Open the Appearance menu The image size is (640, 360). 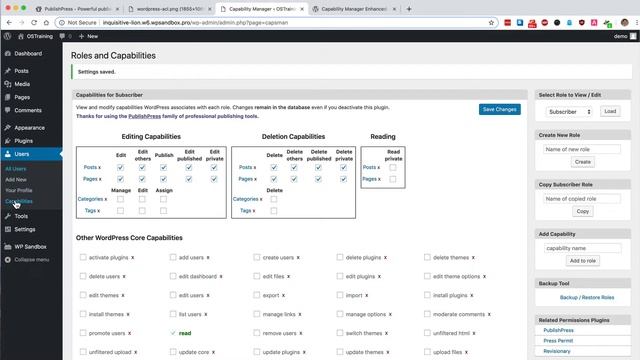[29, 128]
